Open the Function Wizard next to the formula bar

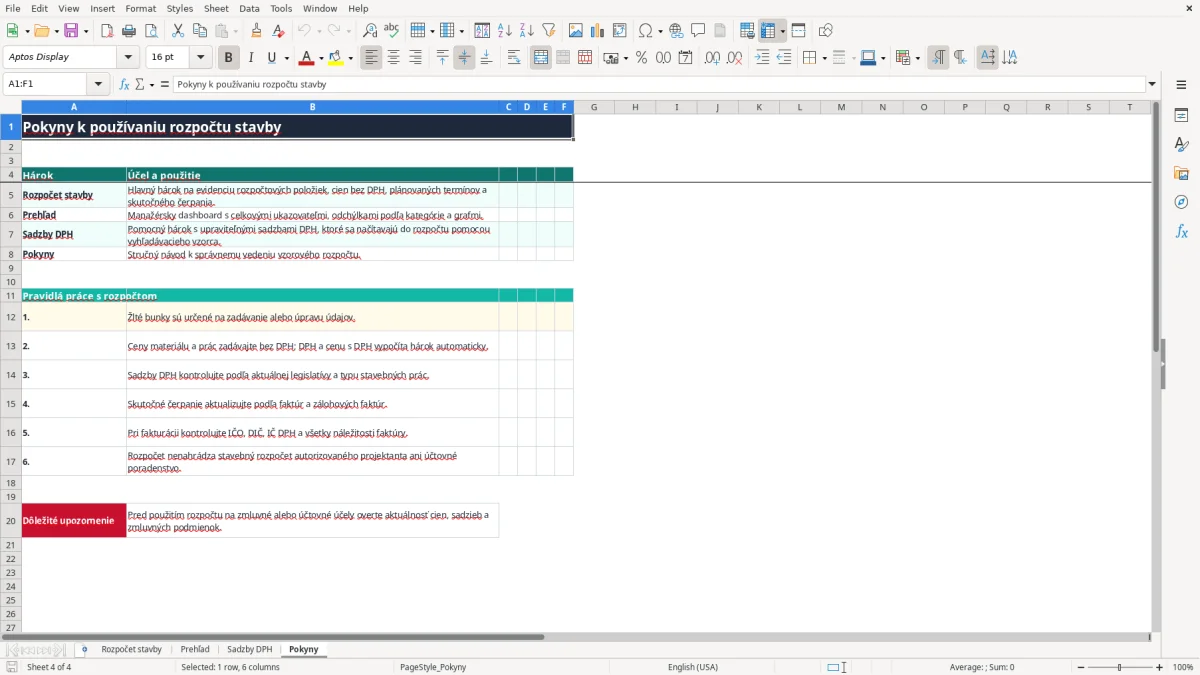[x=125, y=85]
